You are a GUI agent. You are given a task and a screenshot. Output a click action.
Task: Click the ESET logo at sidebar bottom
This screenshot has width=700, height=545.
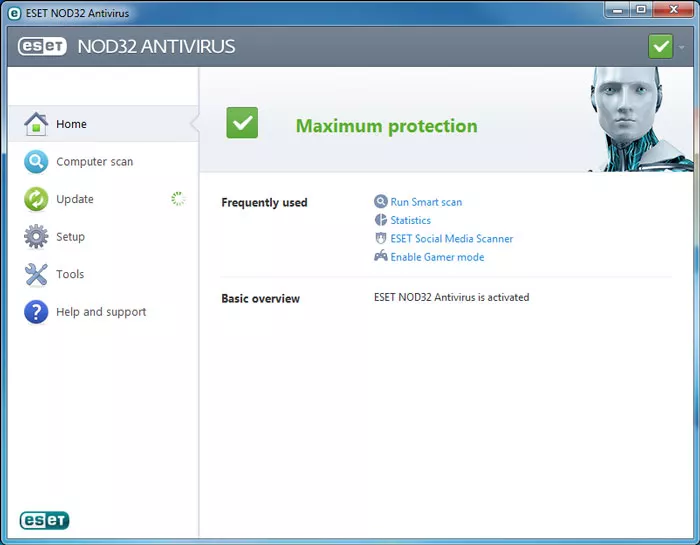click(44, 520)
